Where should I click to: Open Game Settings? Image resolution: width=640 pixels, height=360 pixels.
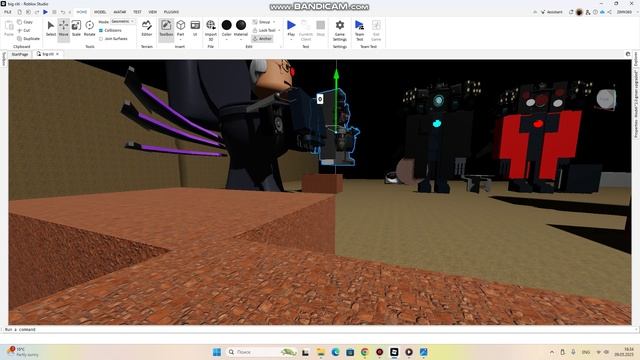point(340,30)
